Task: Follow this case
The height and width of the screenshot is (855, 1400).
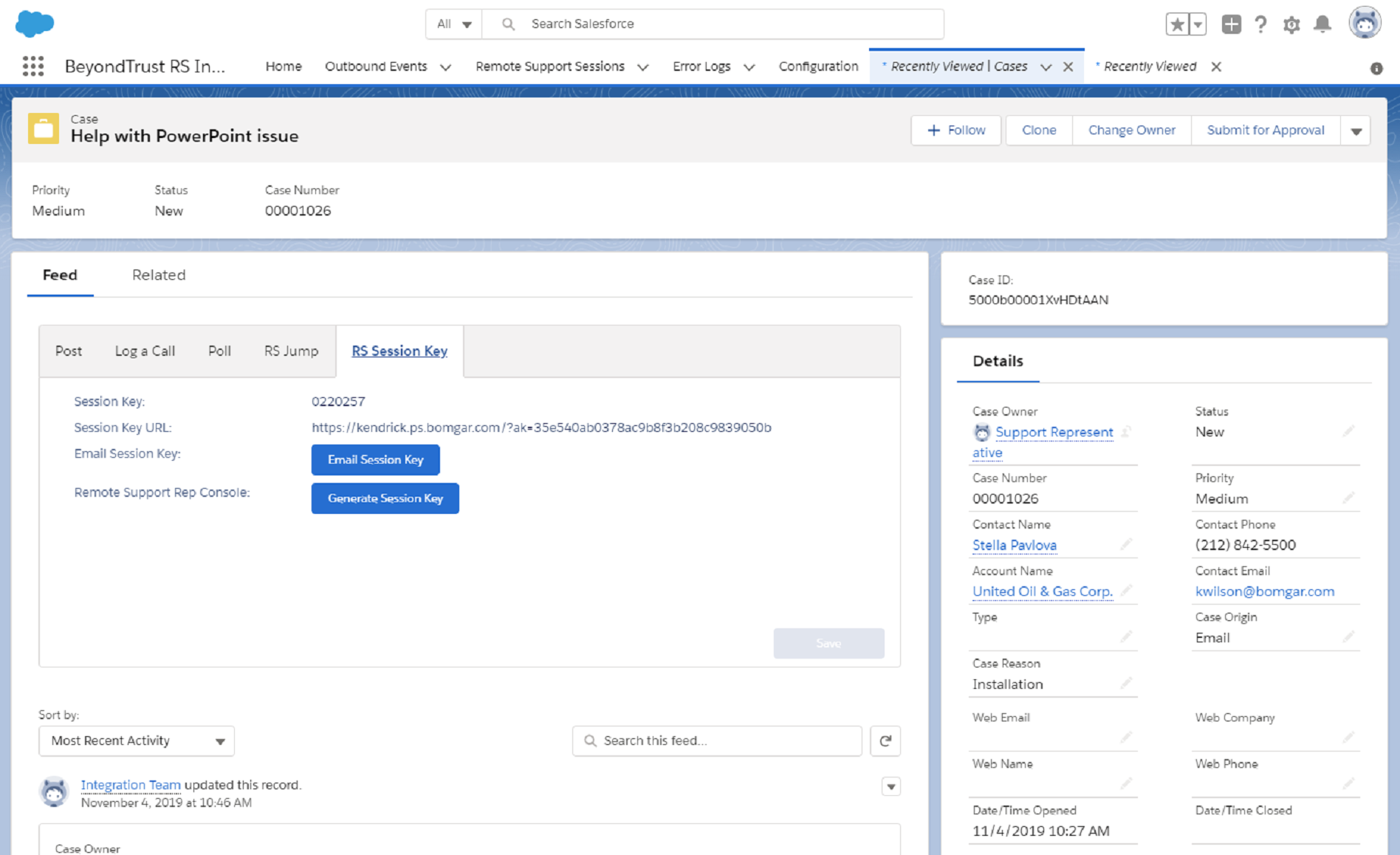Action: click(955, 130)
